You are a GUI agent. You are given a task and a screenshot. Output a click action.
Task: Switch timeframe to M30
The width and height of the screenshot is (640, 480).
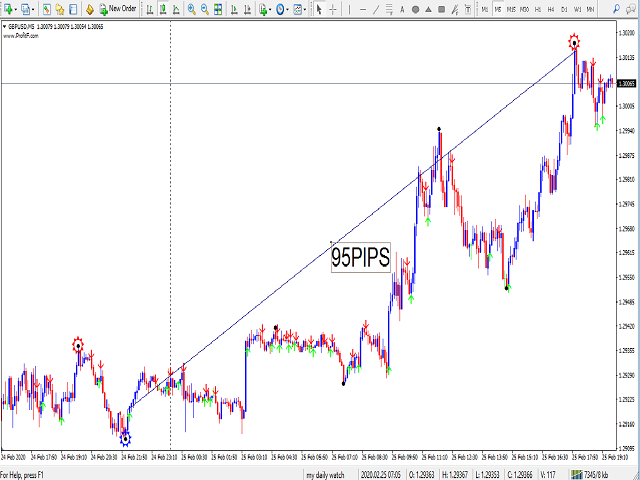(x=524, y=9)
